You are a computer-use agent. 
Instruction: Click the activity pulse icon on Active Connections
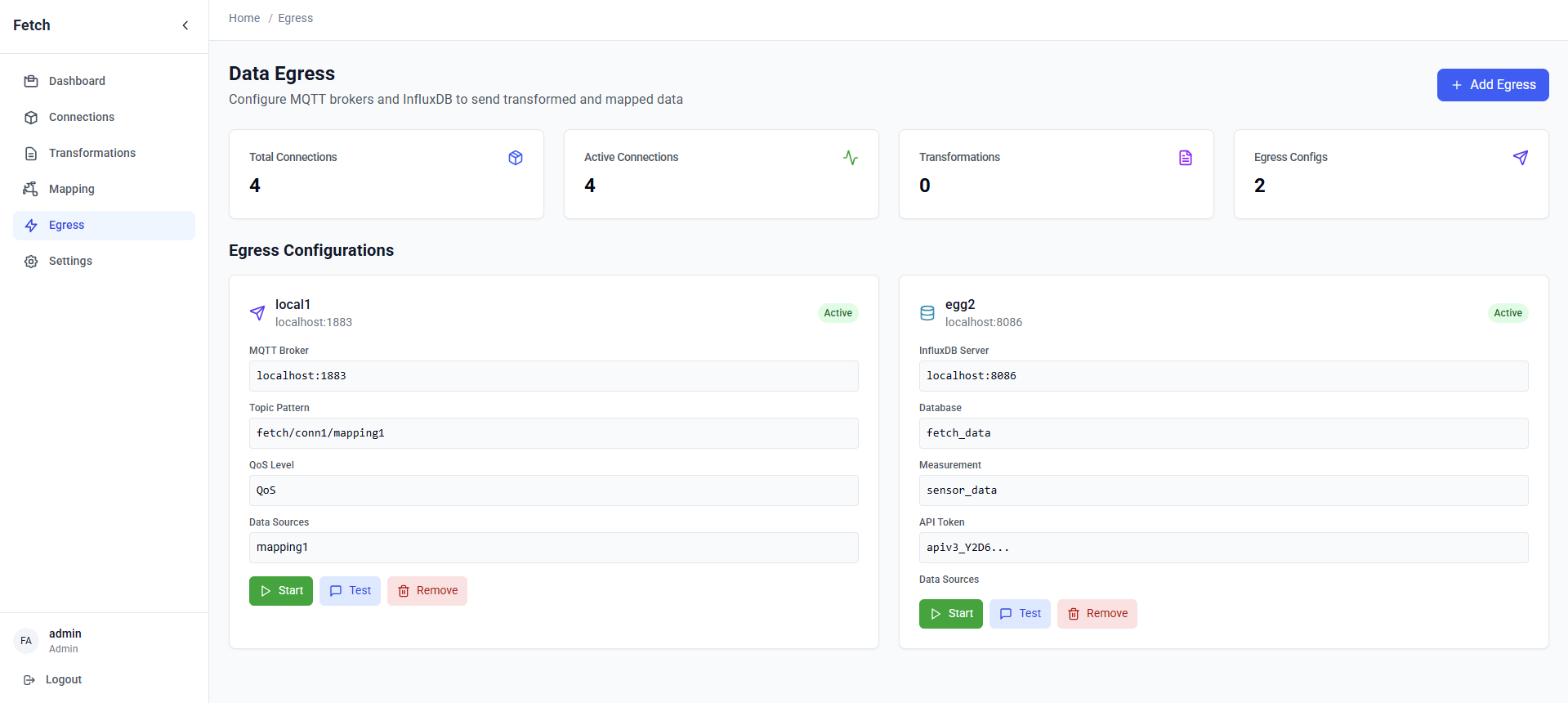[x=851, y=158]
